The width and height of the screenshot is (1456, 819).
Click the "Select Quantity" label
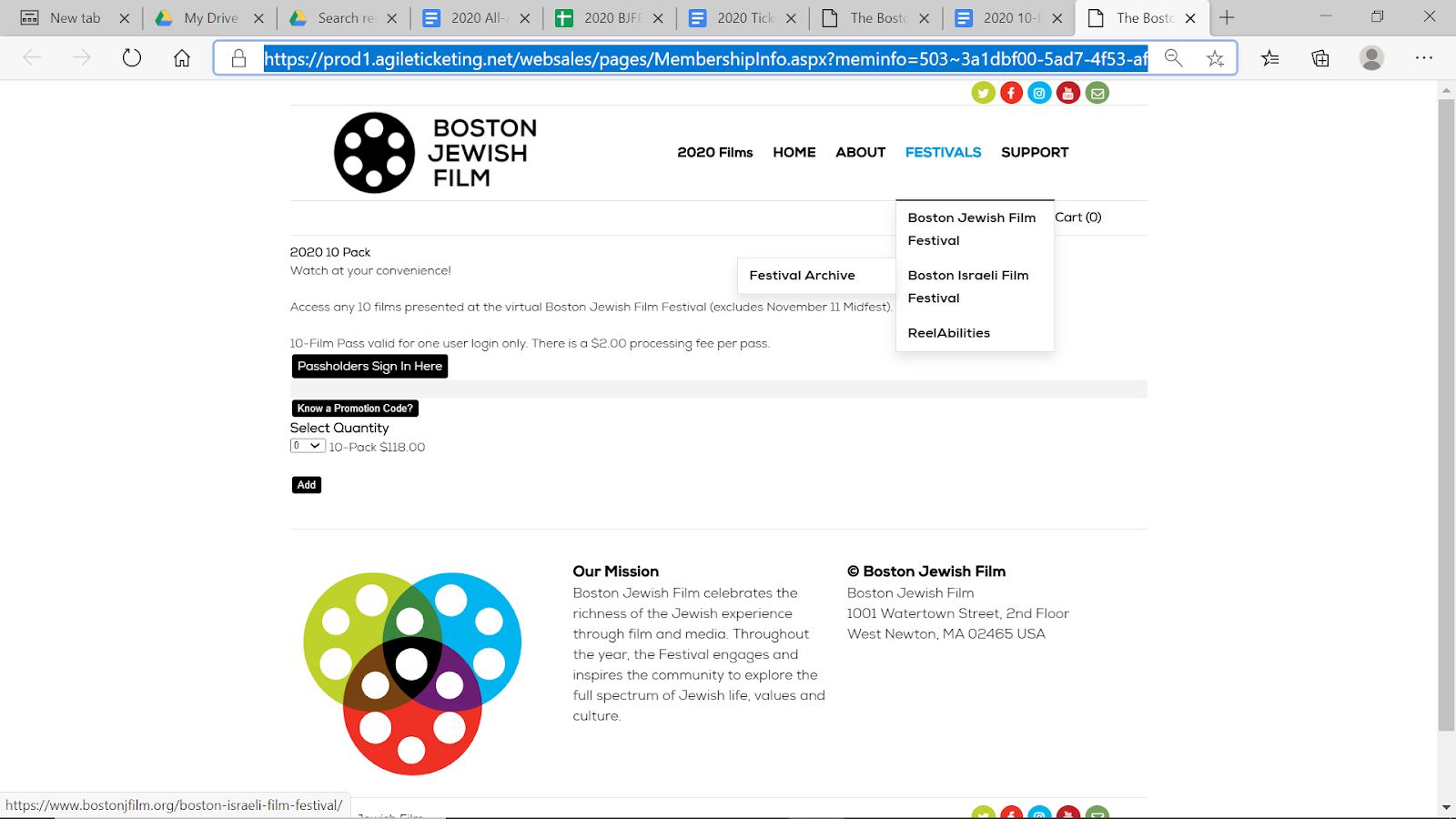click(x=339, y=428)
